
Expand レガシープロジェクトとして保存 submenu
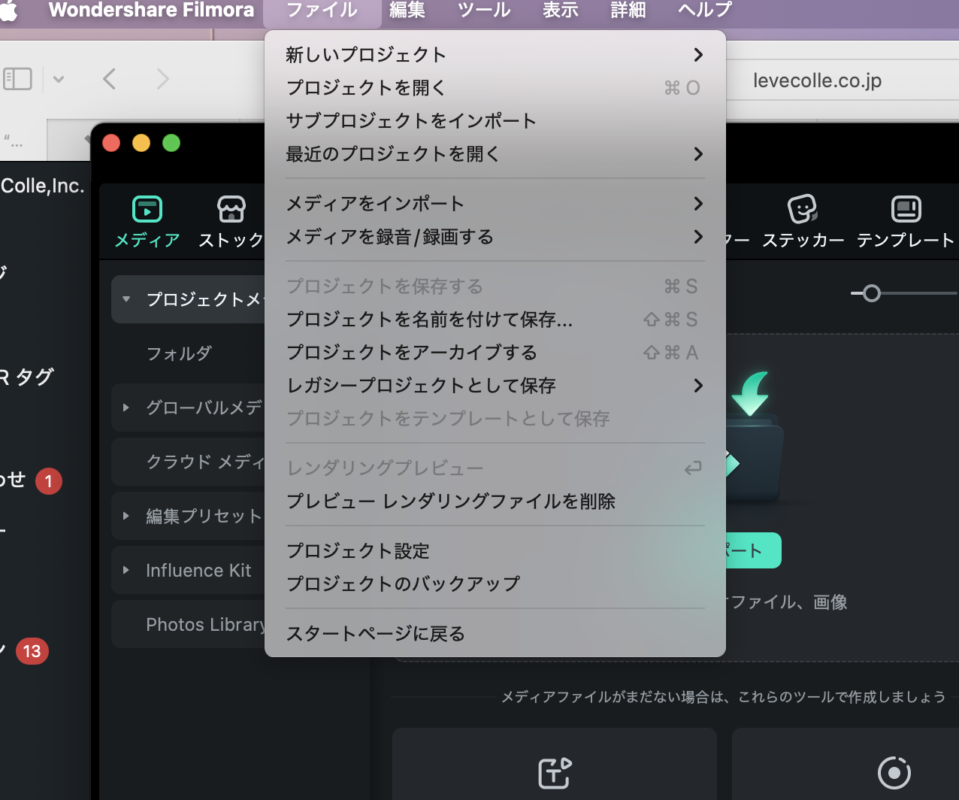click(698, 385)
